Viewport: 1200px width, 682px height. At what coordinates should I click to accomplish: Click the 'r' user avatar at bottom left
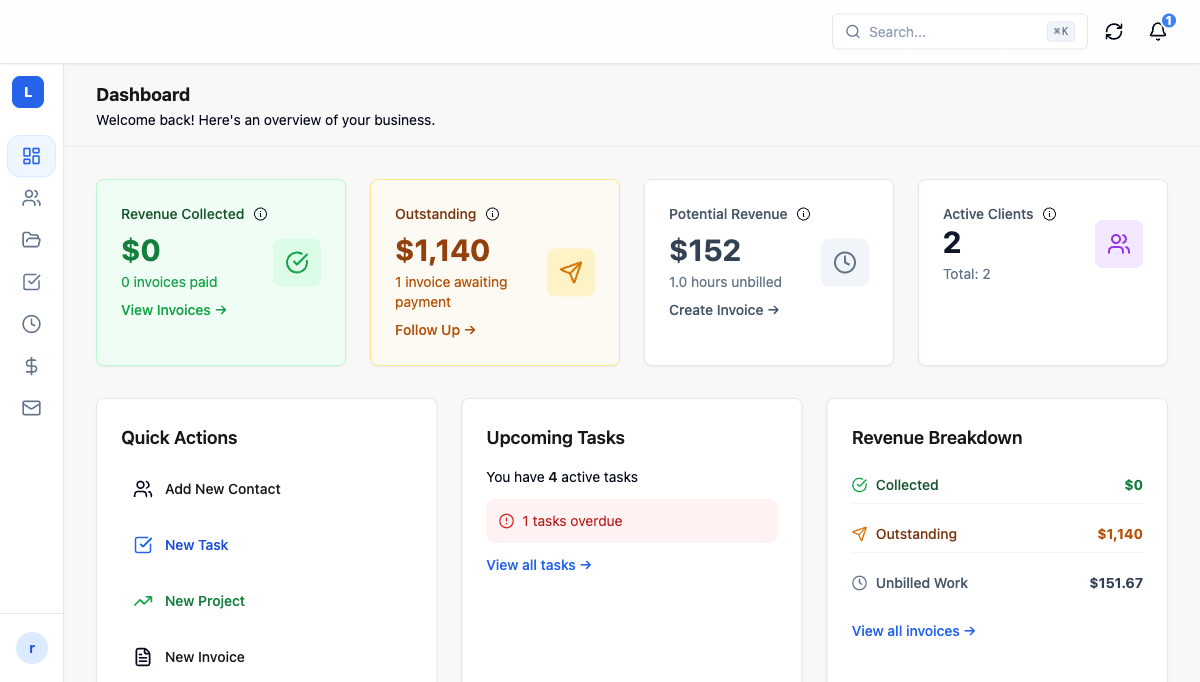pyautogui.click(x=31, y=648)
